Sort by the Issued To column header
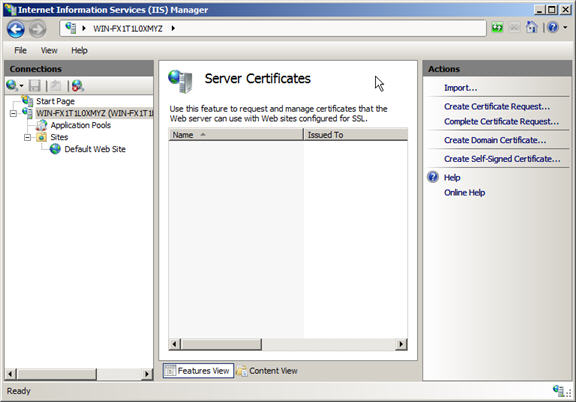This screenshot has height=402, width=576. coord(356,135)
